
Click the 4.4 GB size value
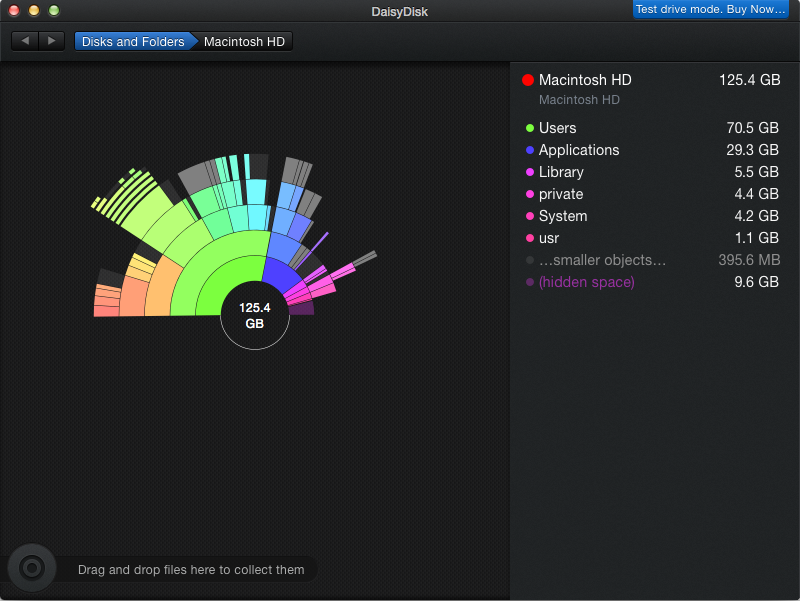point(757,194)
